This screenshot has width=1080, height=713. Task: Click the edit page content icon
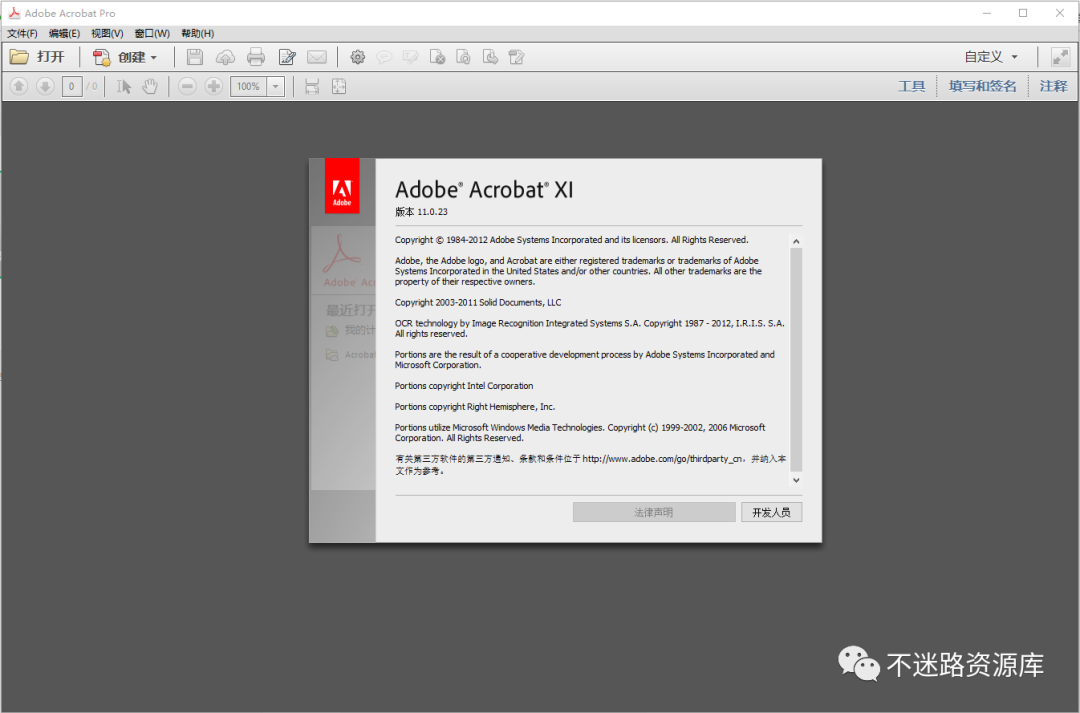pos(517,57)
